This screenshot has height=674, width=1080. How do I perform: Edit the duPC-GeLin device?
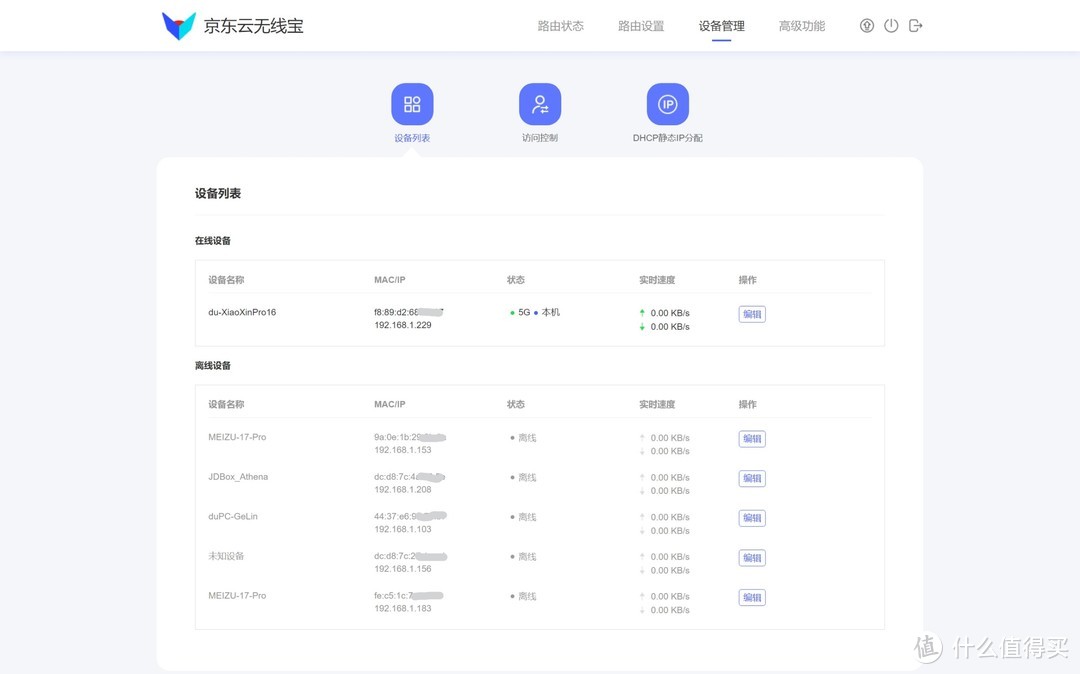(751, 517)
